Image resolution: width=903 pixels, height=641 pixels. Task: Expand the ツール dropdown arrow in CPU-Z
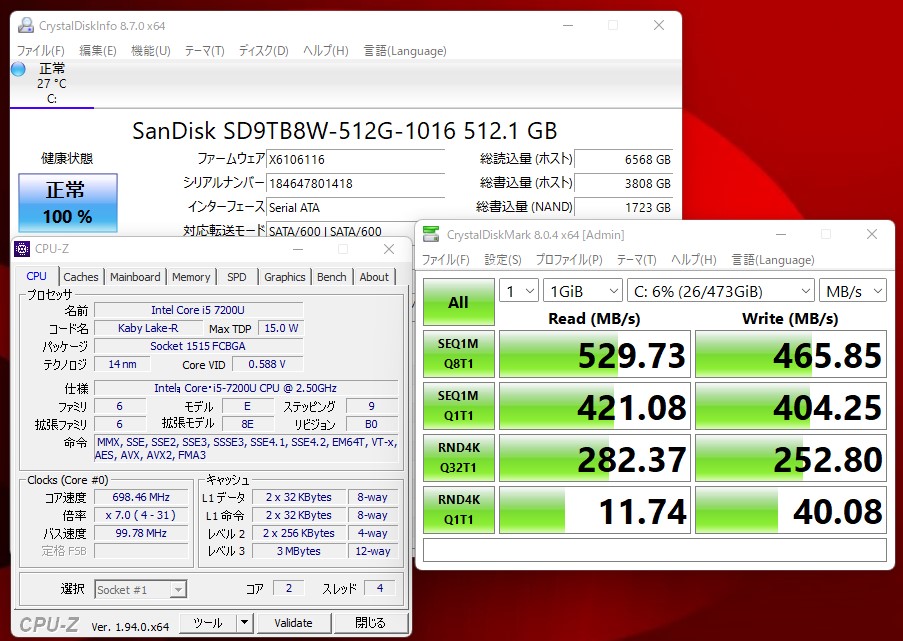(x=245, y=623)
